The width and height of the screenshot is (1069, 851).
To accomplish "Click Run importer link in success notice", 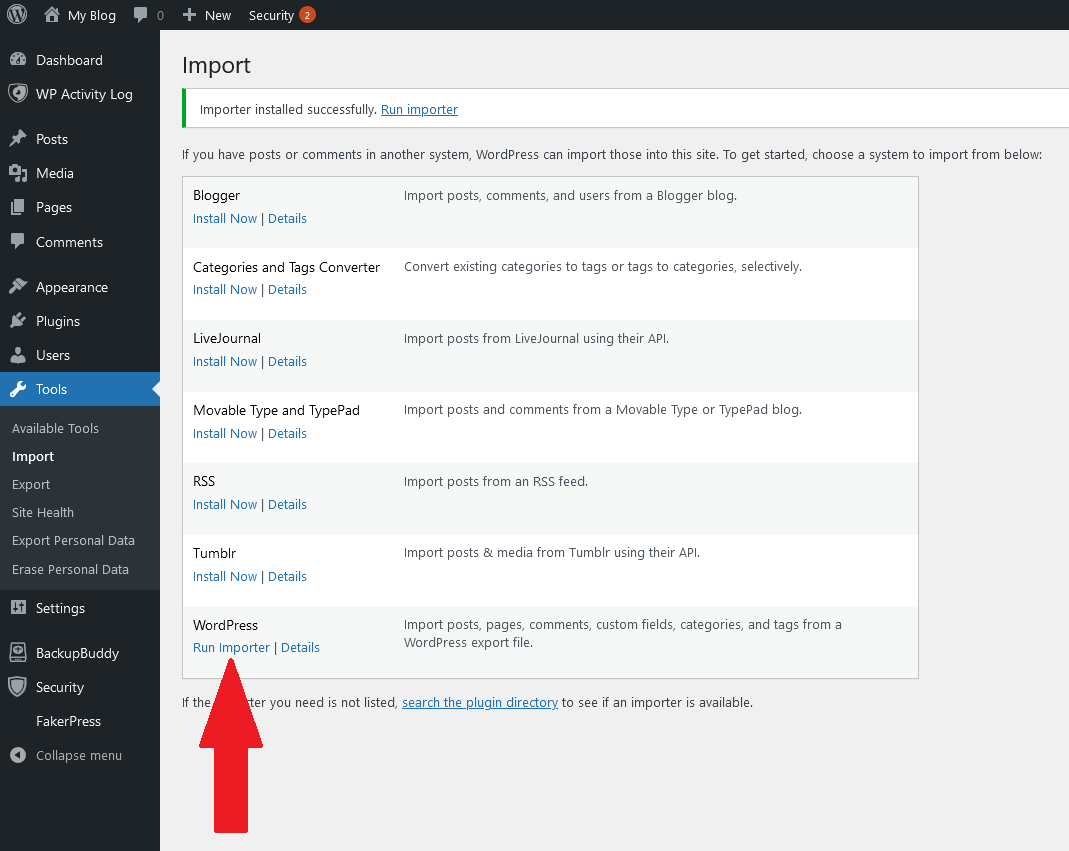I will (x=419, y=109).
